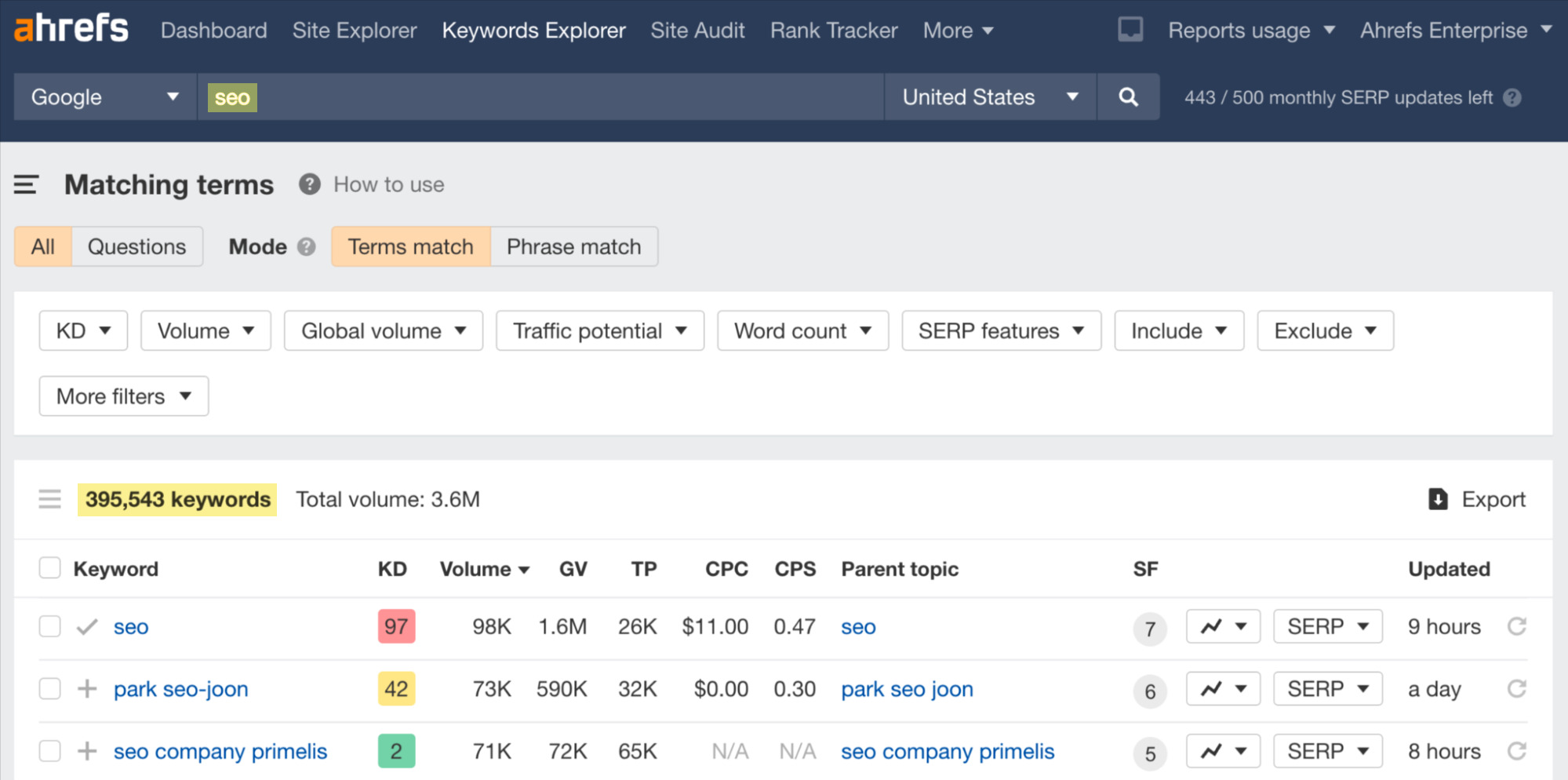Select all keywords with the header checkbox

tap(50, 567)
